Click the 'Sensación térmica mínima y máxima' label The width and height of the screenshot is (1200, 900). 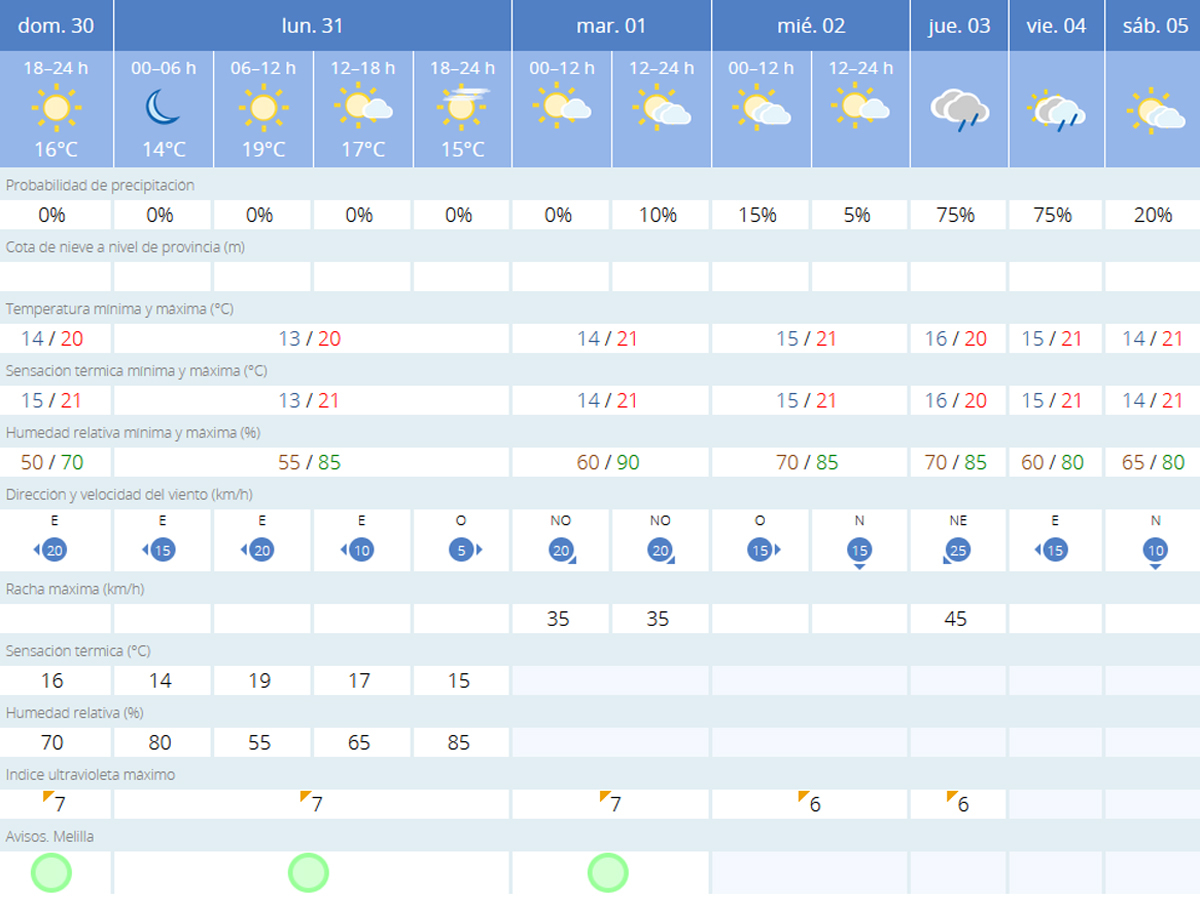137,371
